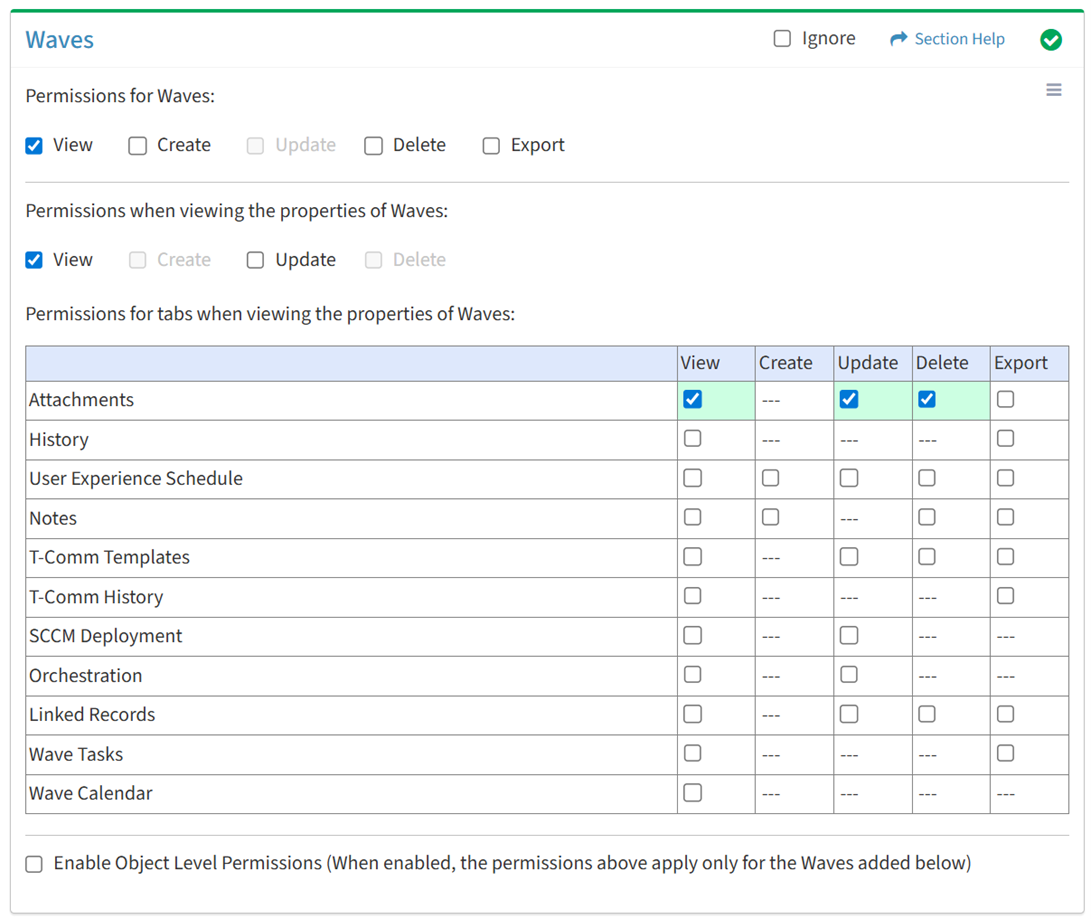Check the Delete permission for Waves

click(x=374, y=146)
